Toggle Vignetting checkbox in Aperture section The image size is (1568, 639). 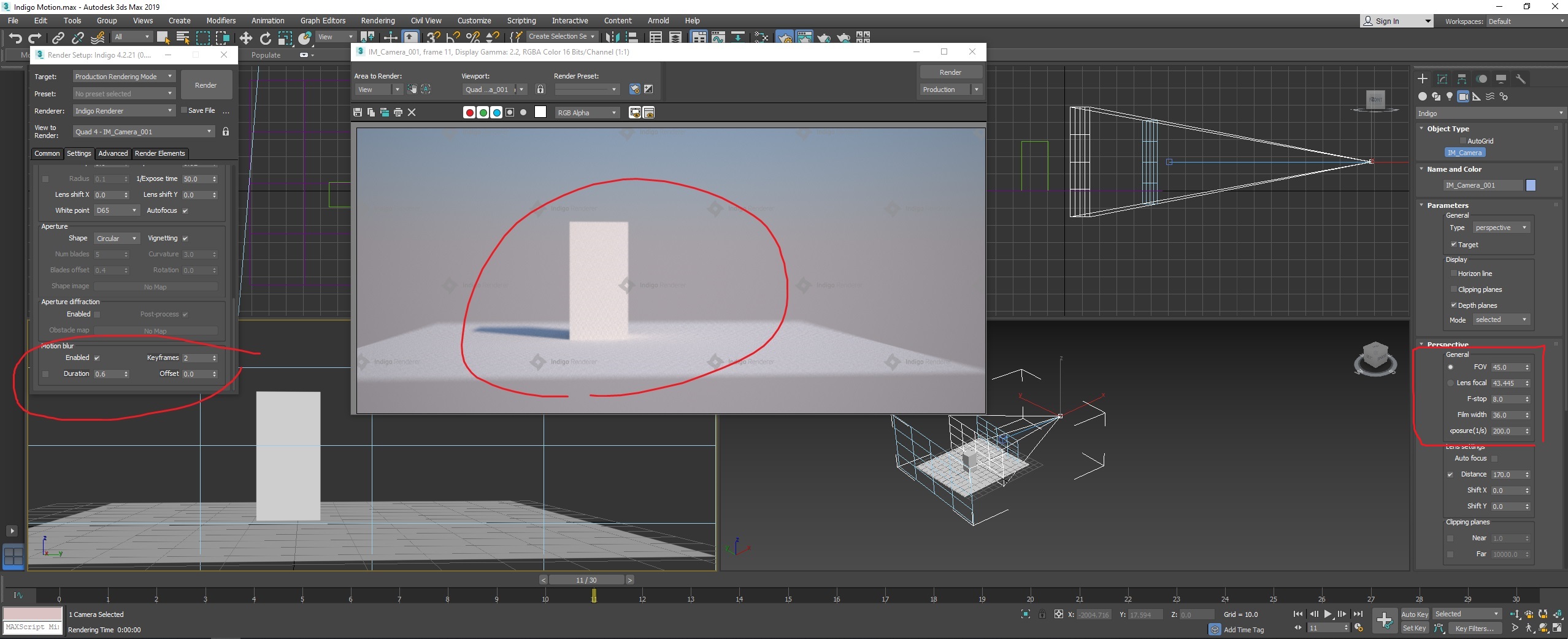pos(185,239)
